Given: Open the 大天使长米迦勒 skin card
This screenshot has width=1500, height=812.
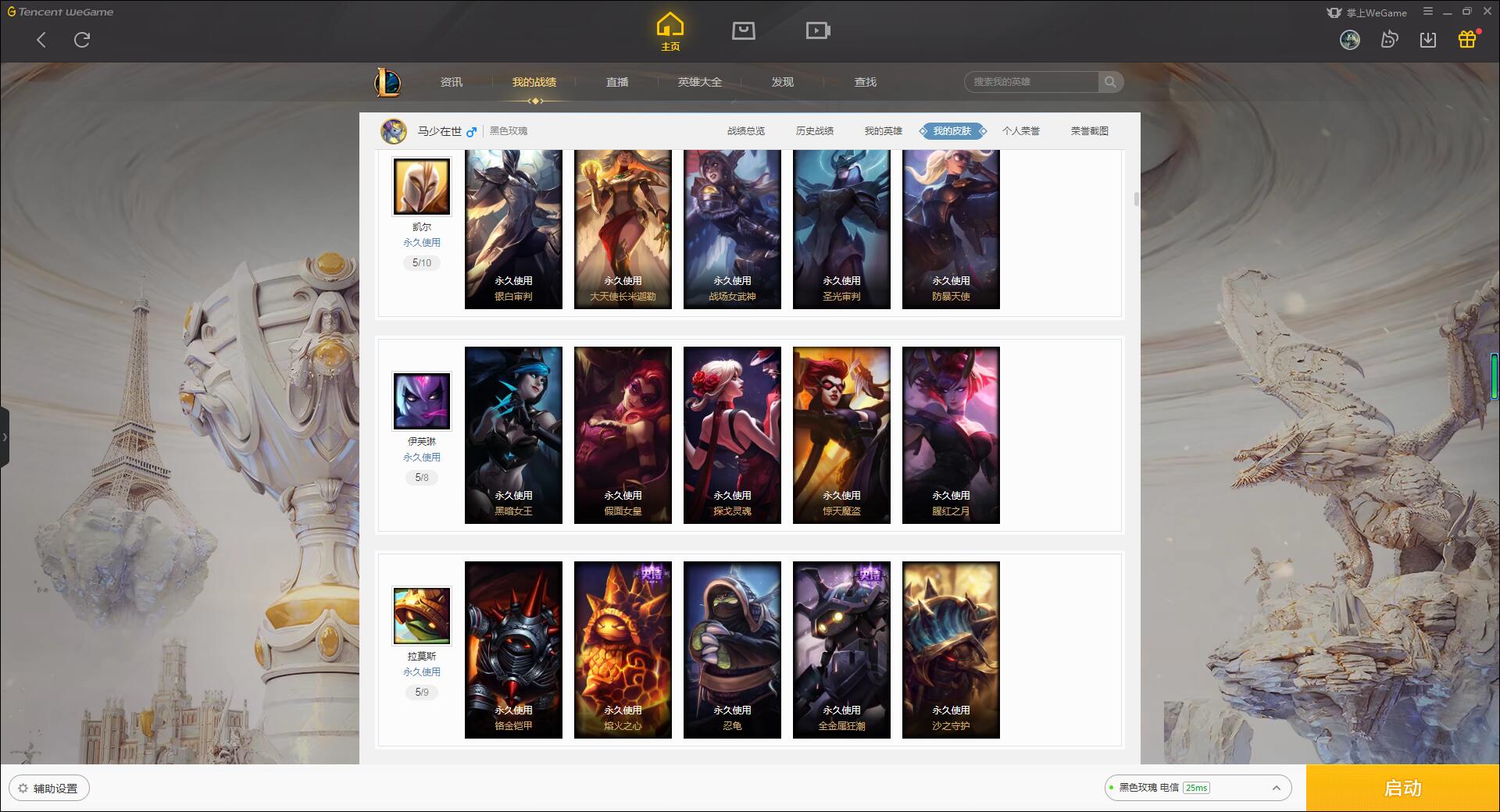Looking at the screenshot, I should click(623, 230).
